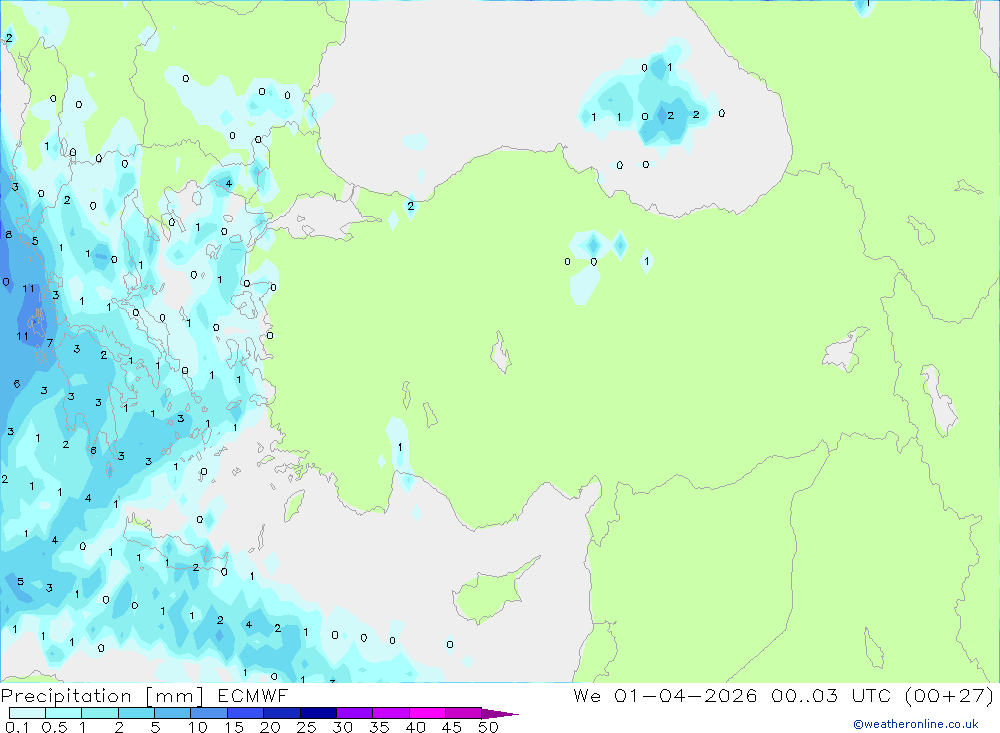This screenshot has width=1000, height=733.
Task: Click the purple over-50 arrow at legend end
Action: tap(499, 714)
